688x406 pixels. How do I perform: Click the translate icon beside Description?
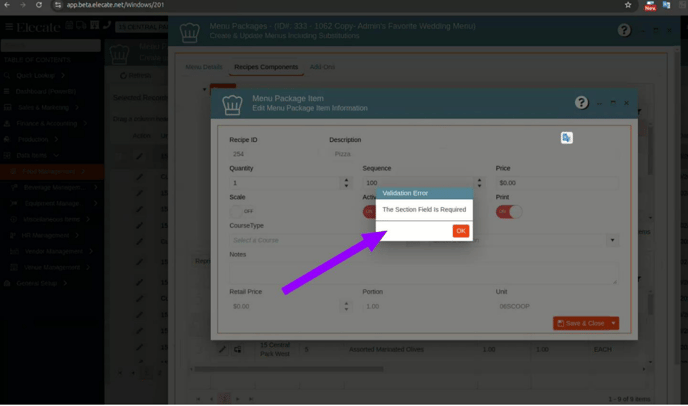[566, 138]
